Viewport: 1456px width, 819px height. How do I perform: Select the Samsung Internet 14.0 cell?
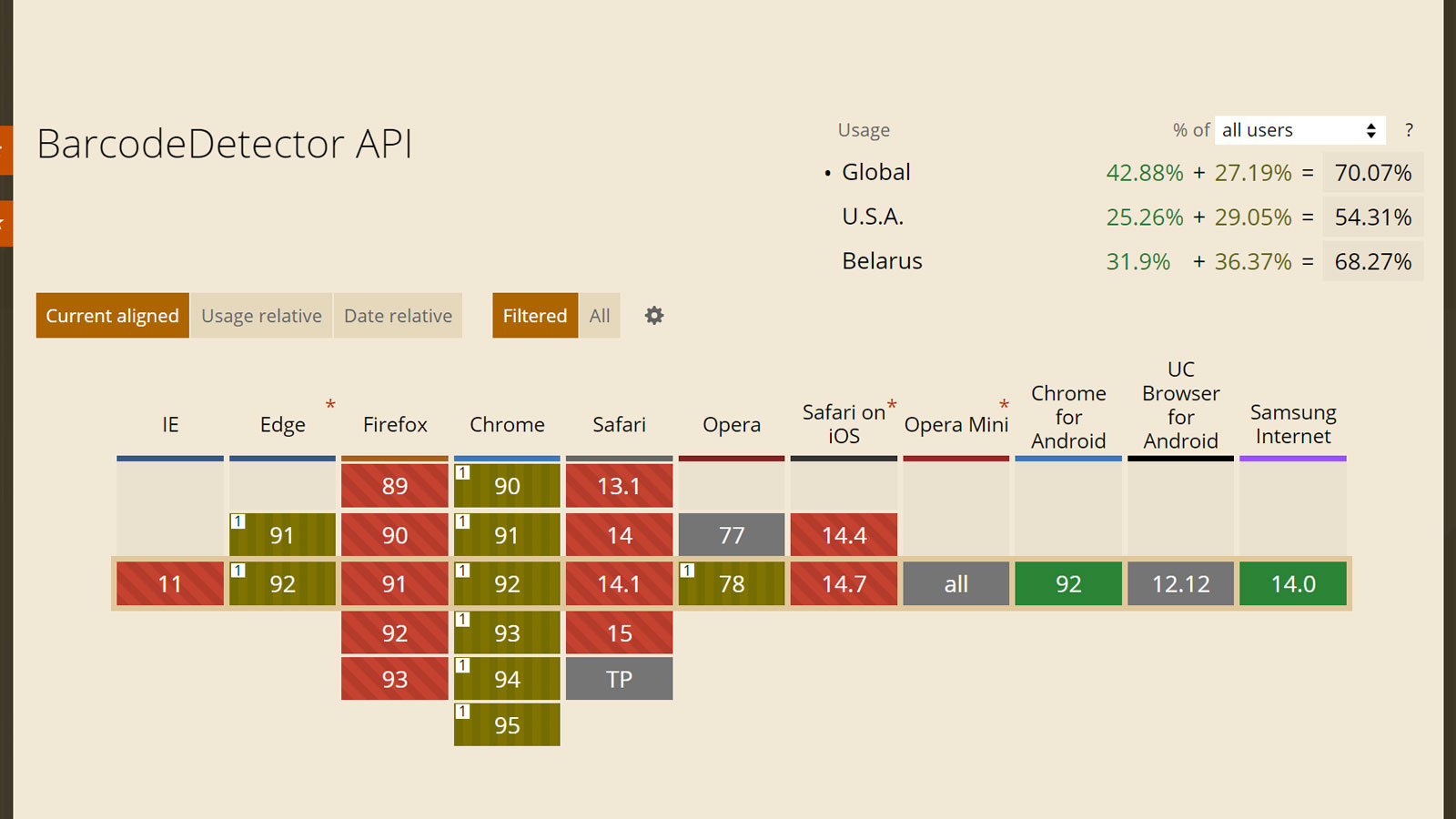[1293, 583]
